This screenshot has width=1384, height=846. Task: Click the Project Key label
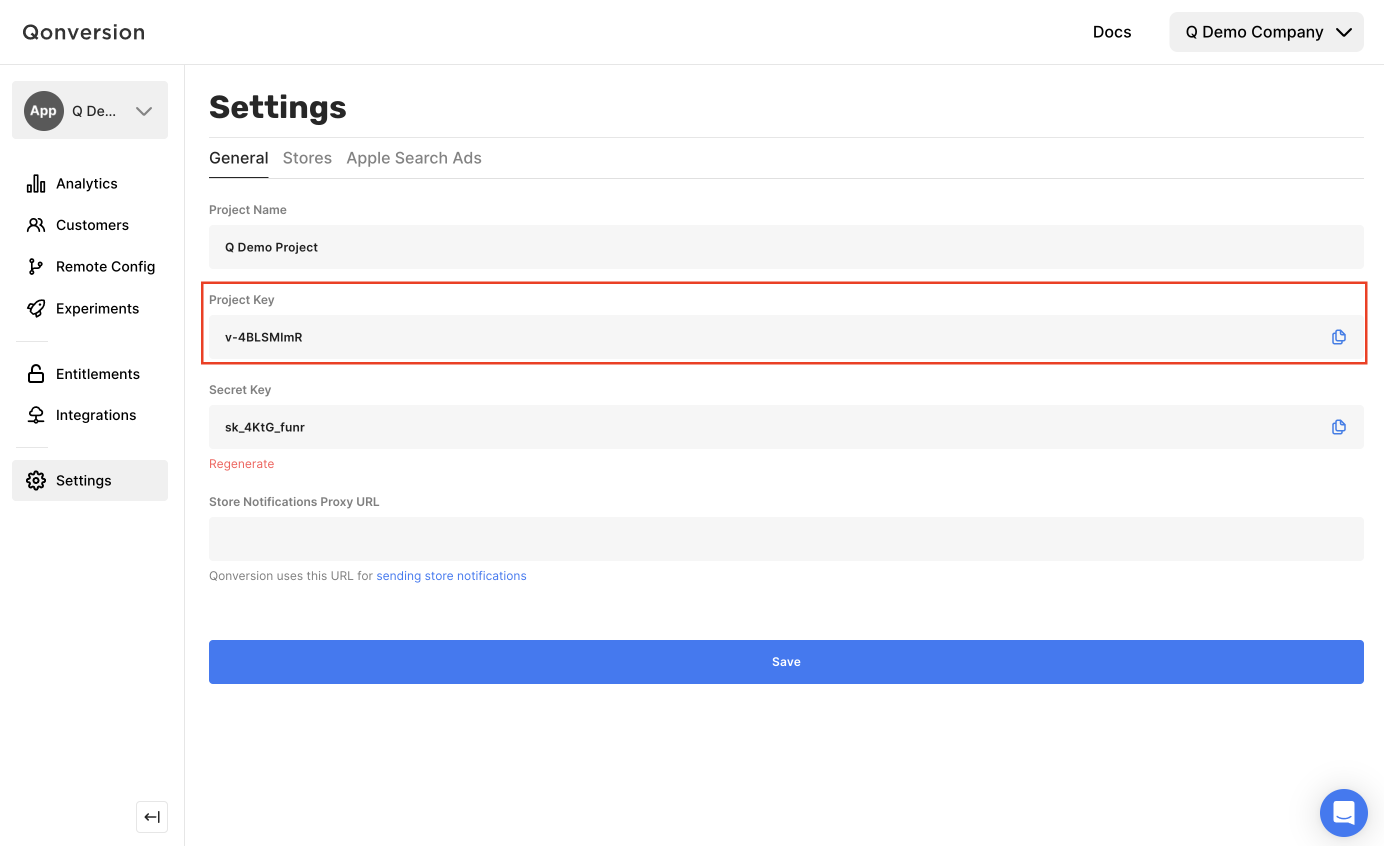click(x=241, y=300)
